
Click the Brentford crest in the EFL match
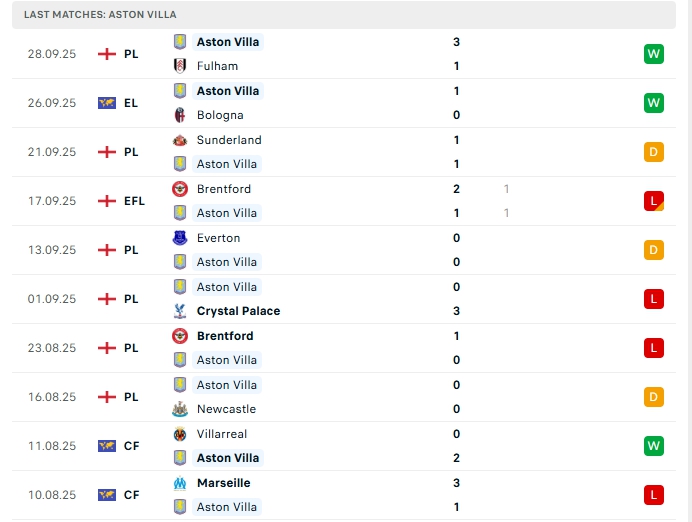[x=180, y=189]
